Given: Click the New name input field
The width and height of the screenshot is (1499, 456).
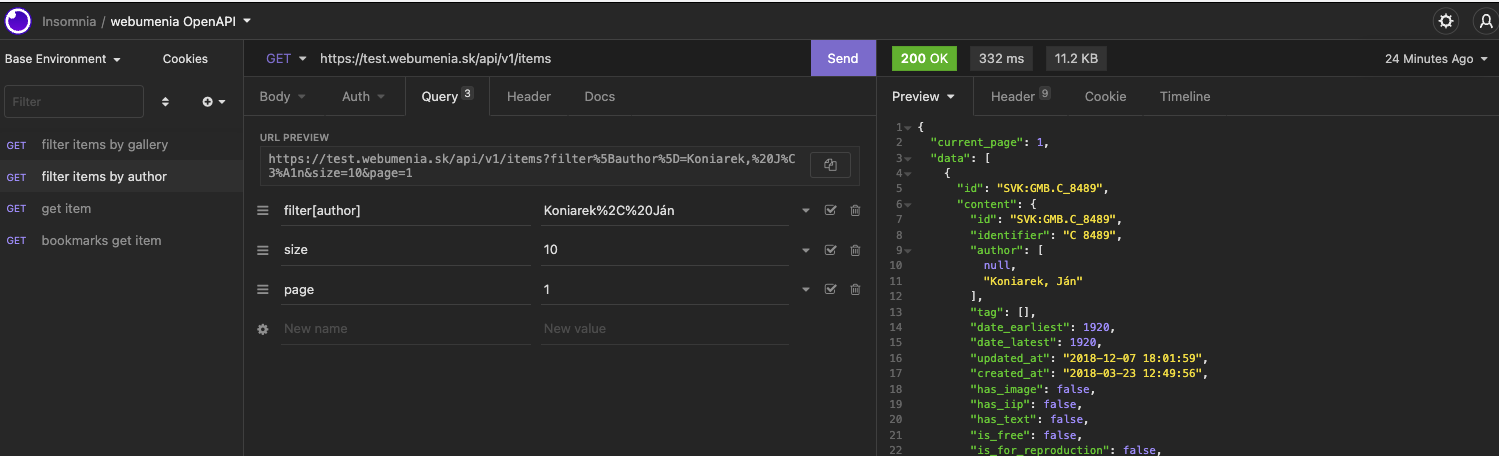Looking at the screenshot, I should 405,329.
